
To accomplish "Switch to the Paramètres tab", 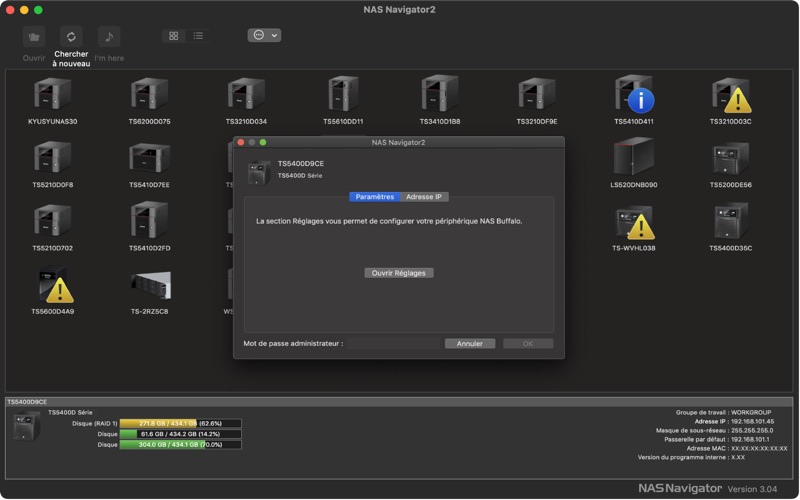I will [x=374, y=197].
